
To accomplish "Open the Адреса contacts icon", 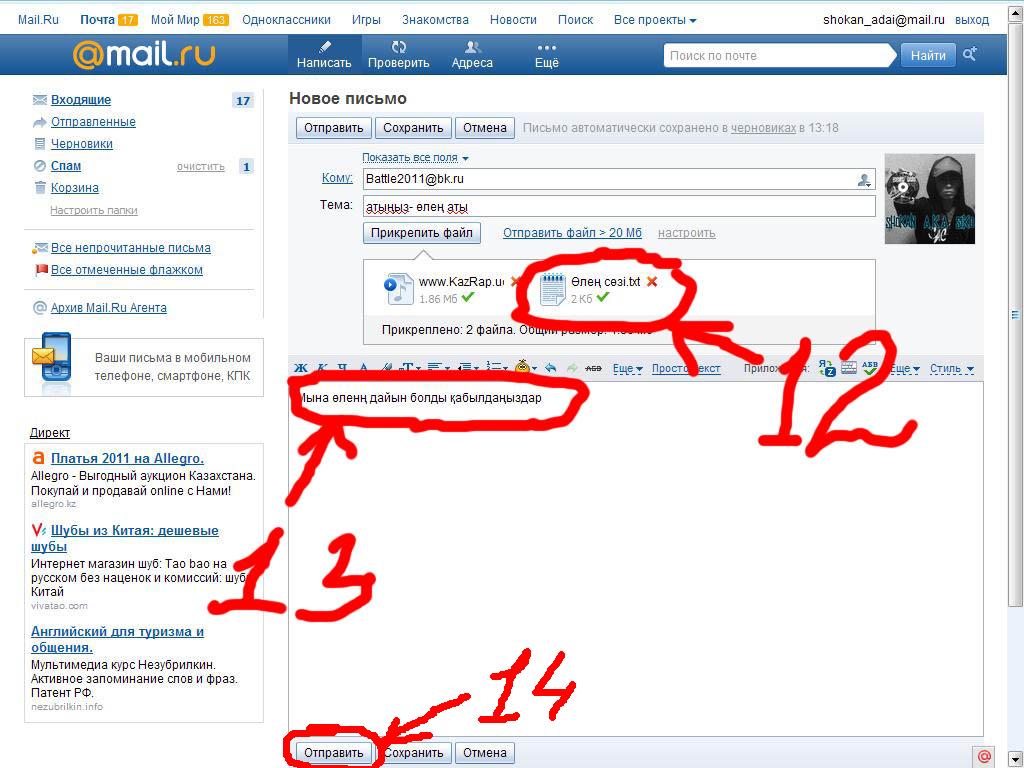I will 472,47.
